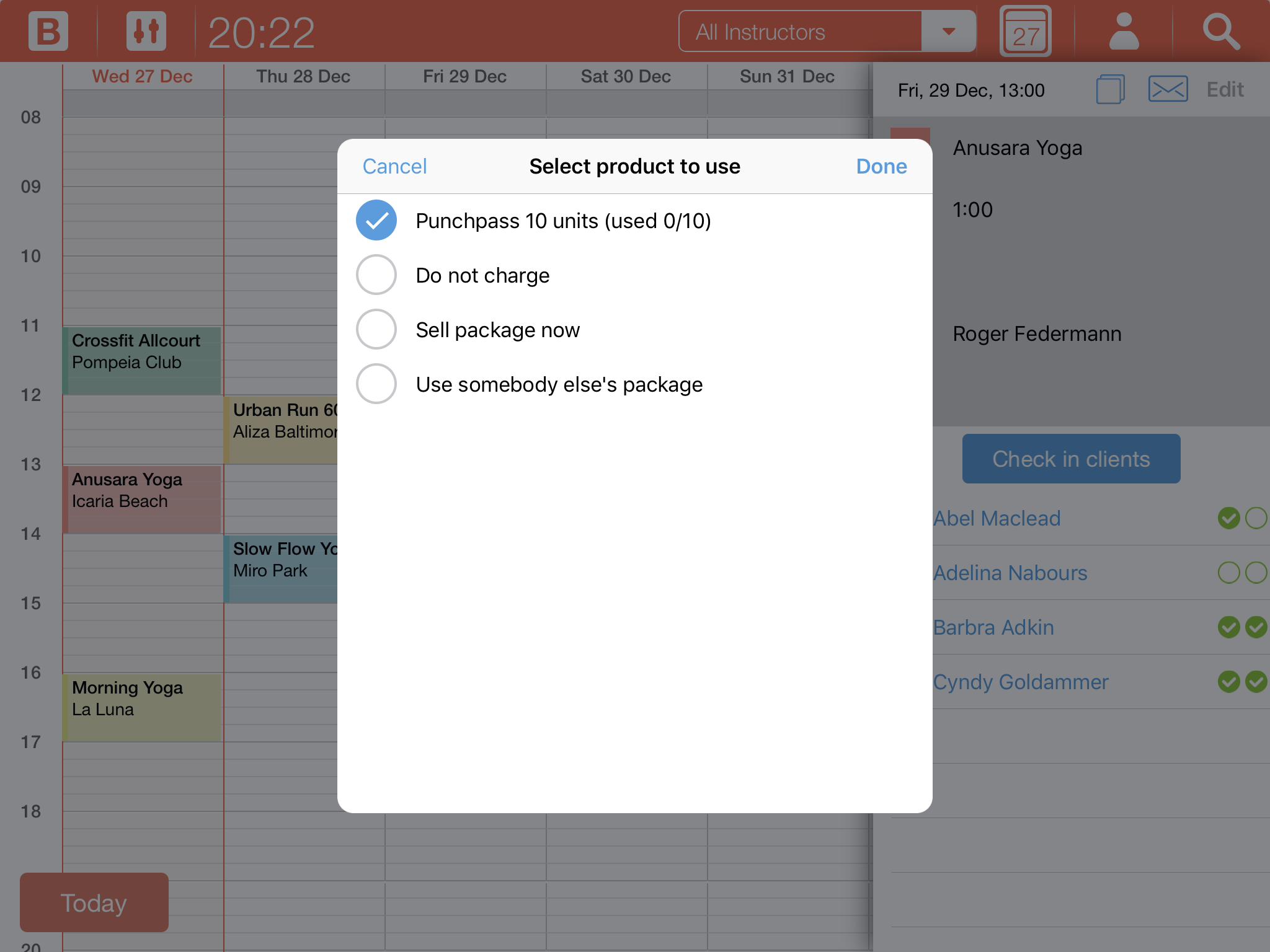Open the B logo home menu
This screenshot has width=1270, height=952.
(48, 32)
